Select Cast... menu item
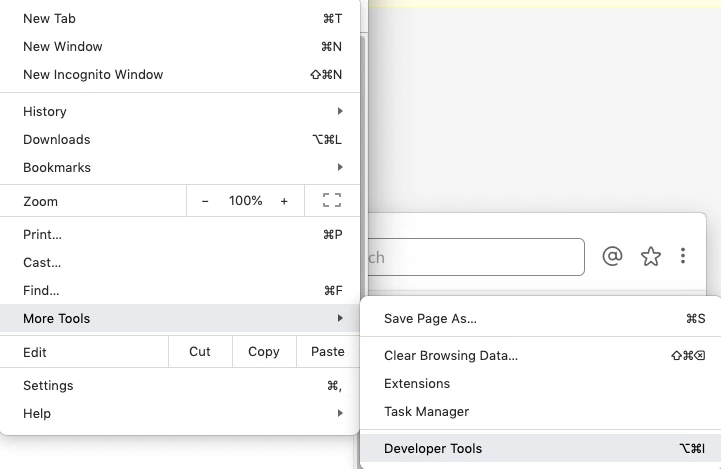 coord(179,263)
